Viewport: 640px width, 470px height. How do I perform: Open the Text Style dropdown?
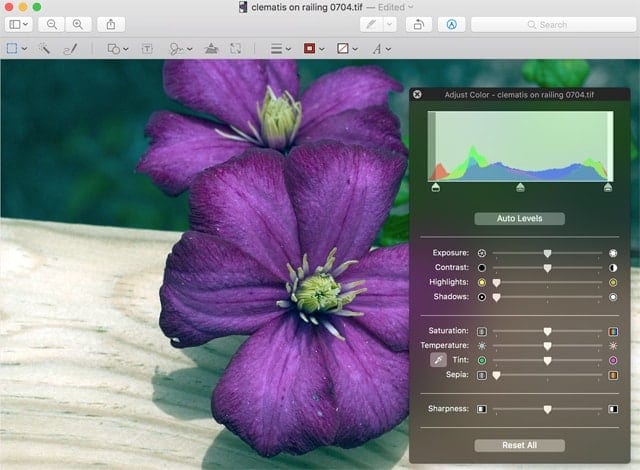coord(380,48)
